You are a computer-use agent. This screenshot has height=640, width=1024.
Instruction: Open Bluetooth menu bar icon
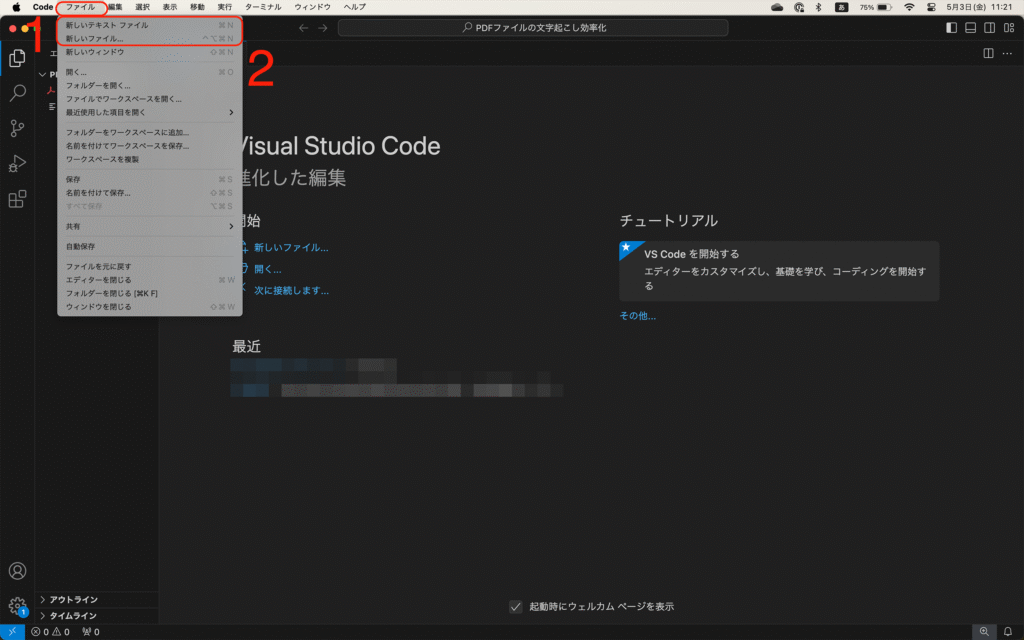[818, 7]
